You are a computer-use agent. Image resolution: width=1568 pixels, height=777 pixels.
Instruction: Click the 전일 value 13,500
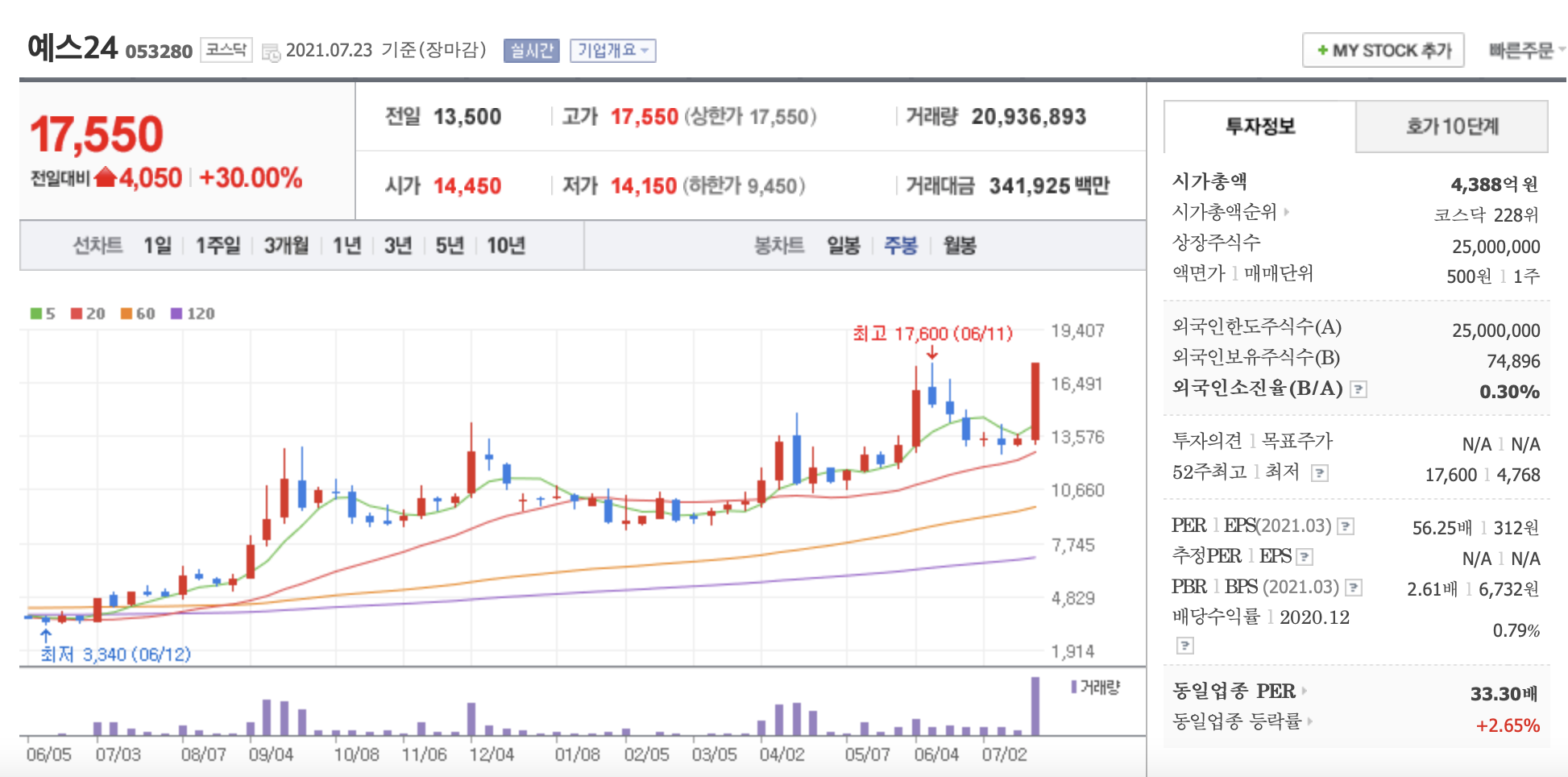coord(467,117)
